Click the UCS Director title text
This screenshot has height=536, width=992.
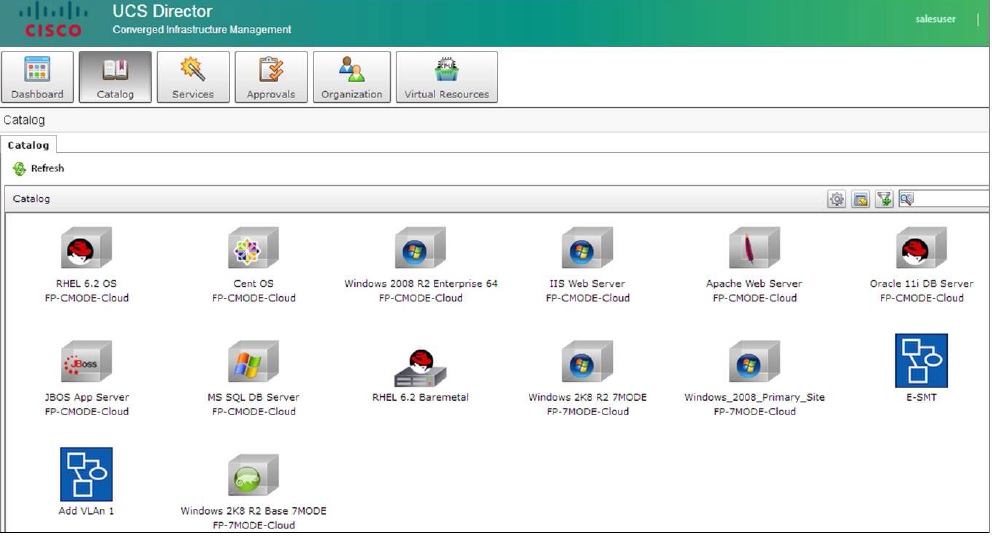pyautogui.click(x=163, y=11)
